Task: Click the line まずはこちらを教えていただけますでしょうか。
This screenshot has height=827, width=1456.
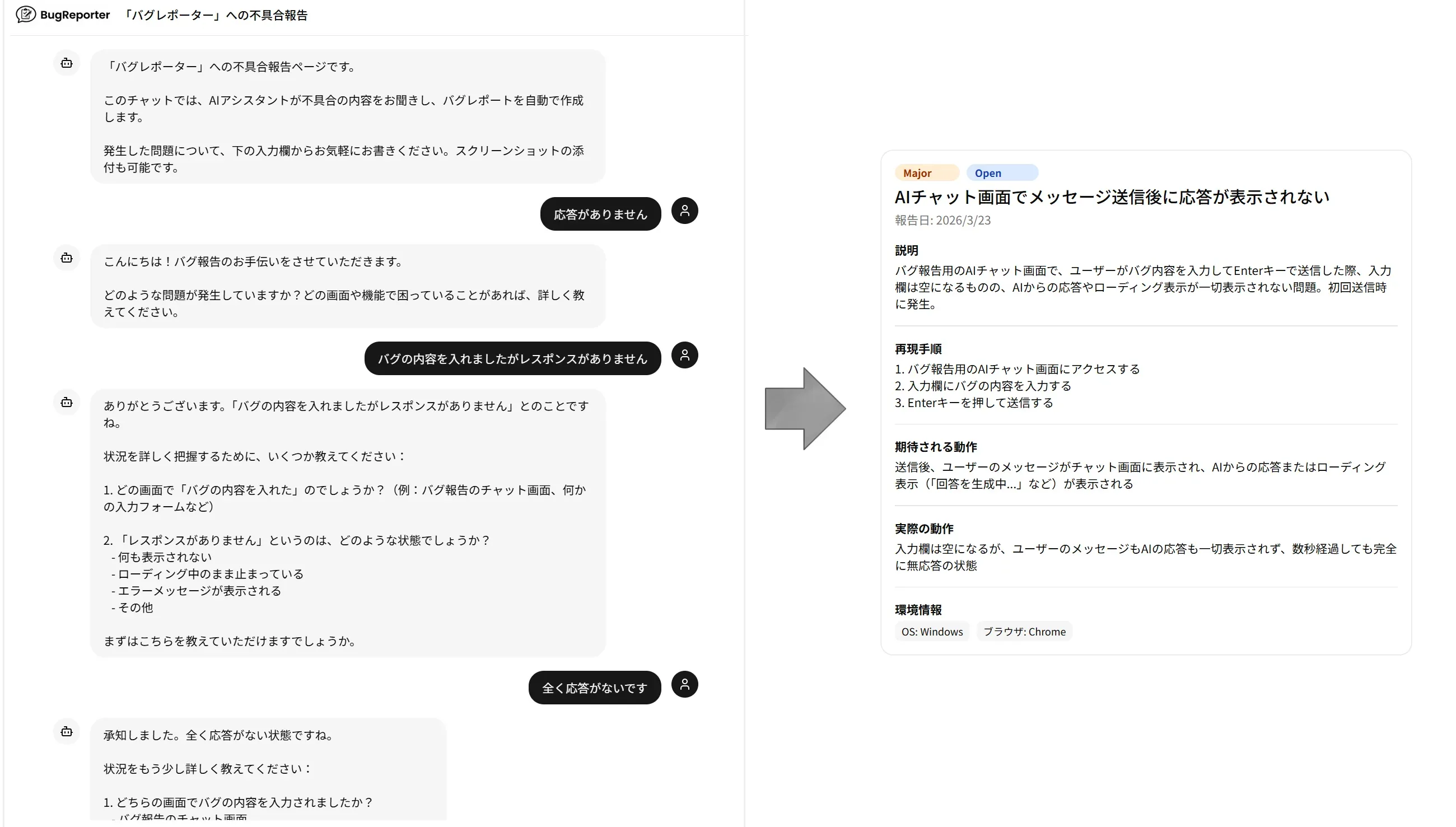Action: click(231, 641)
